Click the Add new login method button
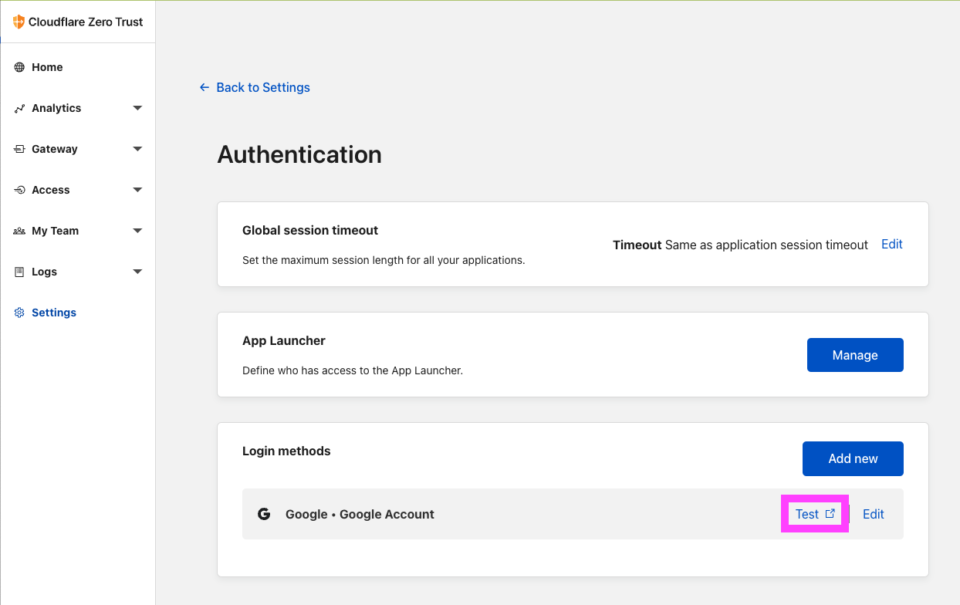Image resolution: width=960 pixels, height=605 pixels. tap(852, 459)
